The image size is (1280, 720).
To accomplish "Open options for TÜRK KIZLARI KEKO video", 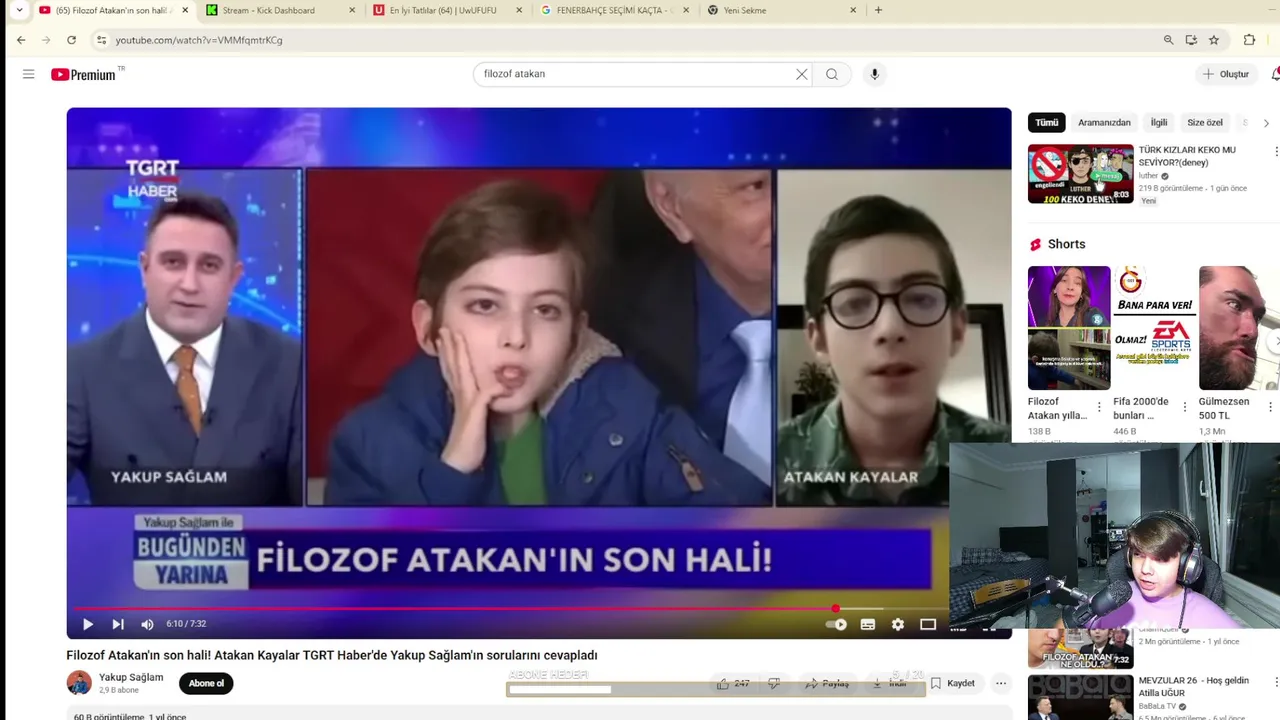I will coord(1275,151).
